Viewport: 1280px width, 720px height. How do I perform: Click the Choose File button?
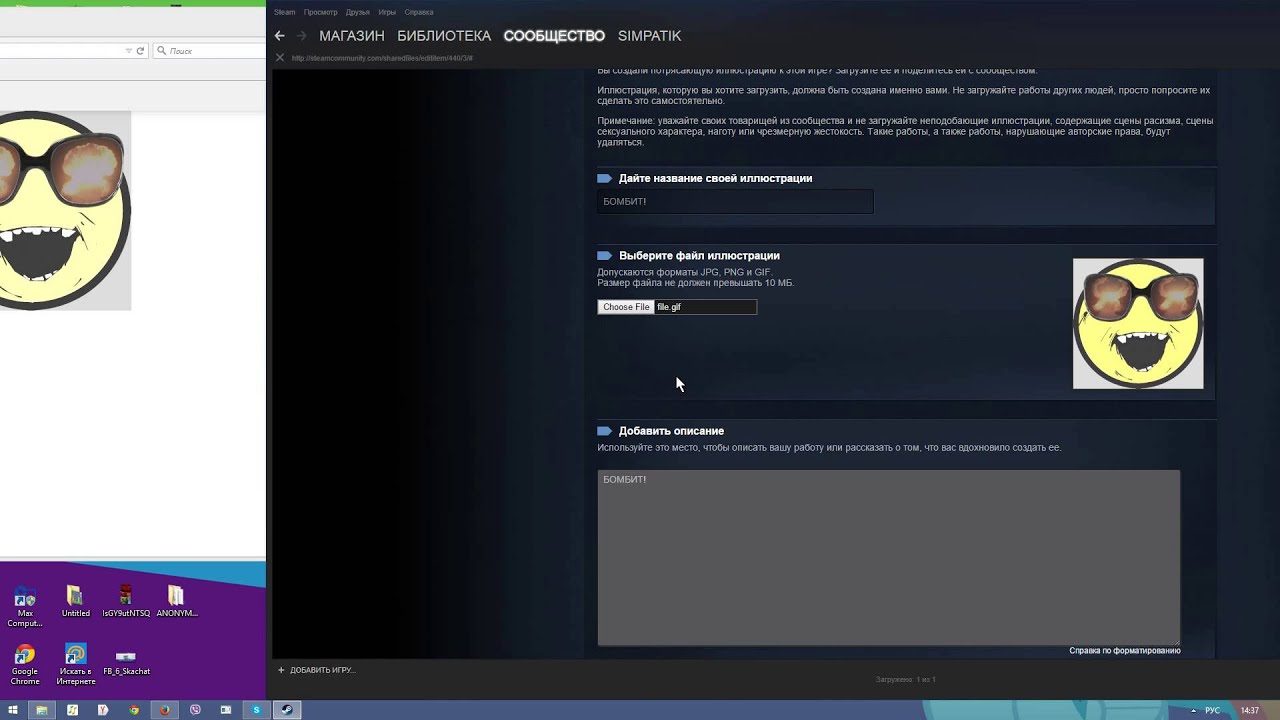click(x=626, y=307)
